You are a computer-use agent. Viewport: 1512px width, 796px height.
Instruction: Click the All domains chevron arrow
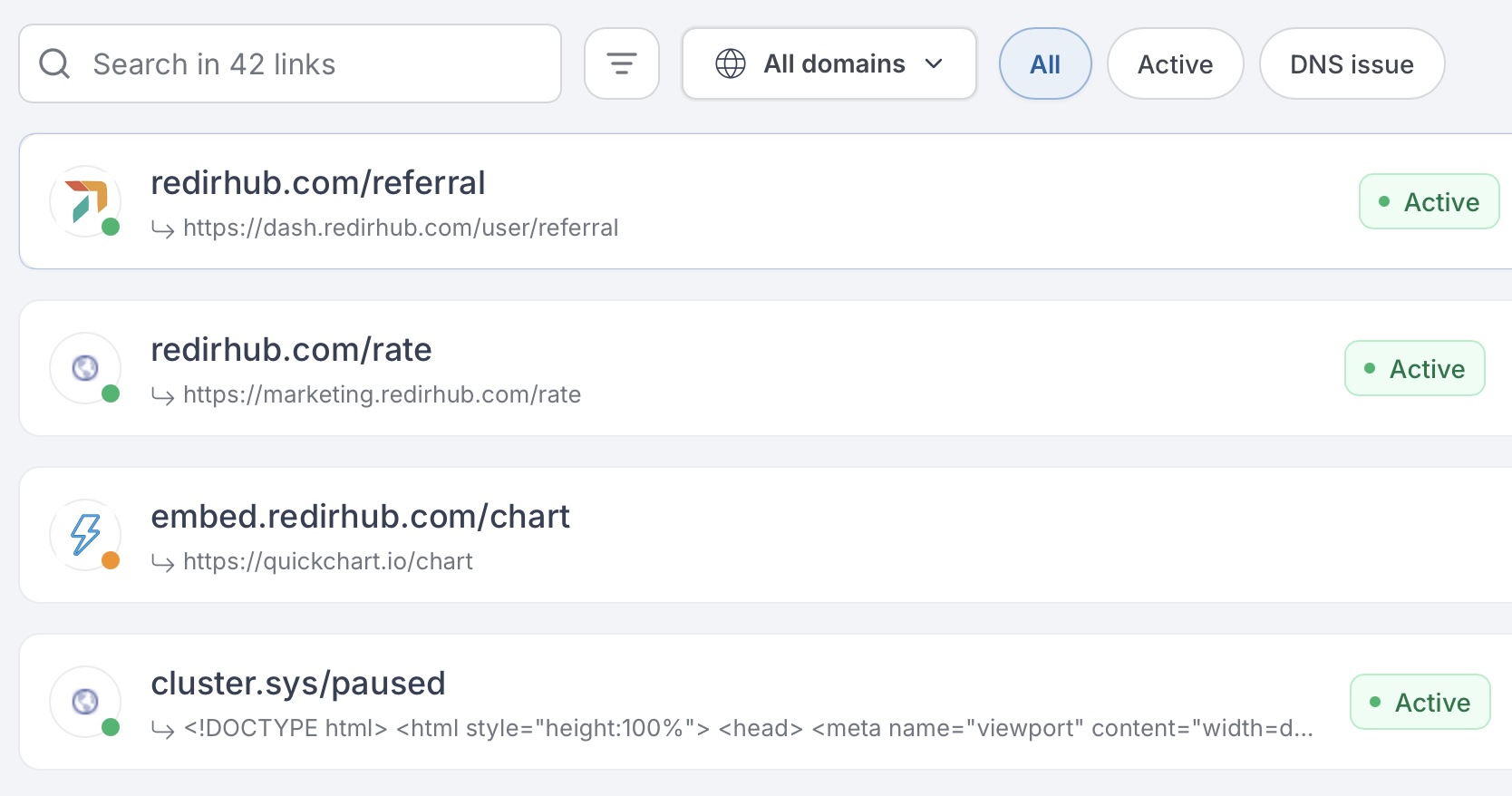point(934,63)
